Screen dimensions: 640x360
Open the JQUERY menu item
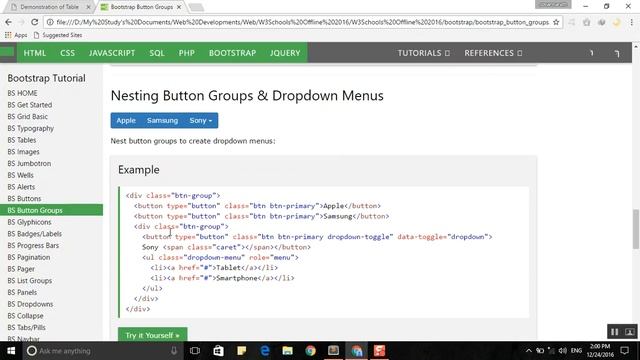pos(285,53)
